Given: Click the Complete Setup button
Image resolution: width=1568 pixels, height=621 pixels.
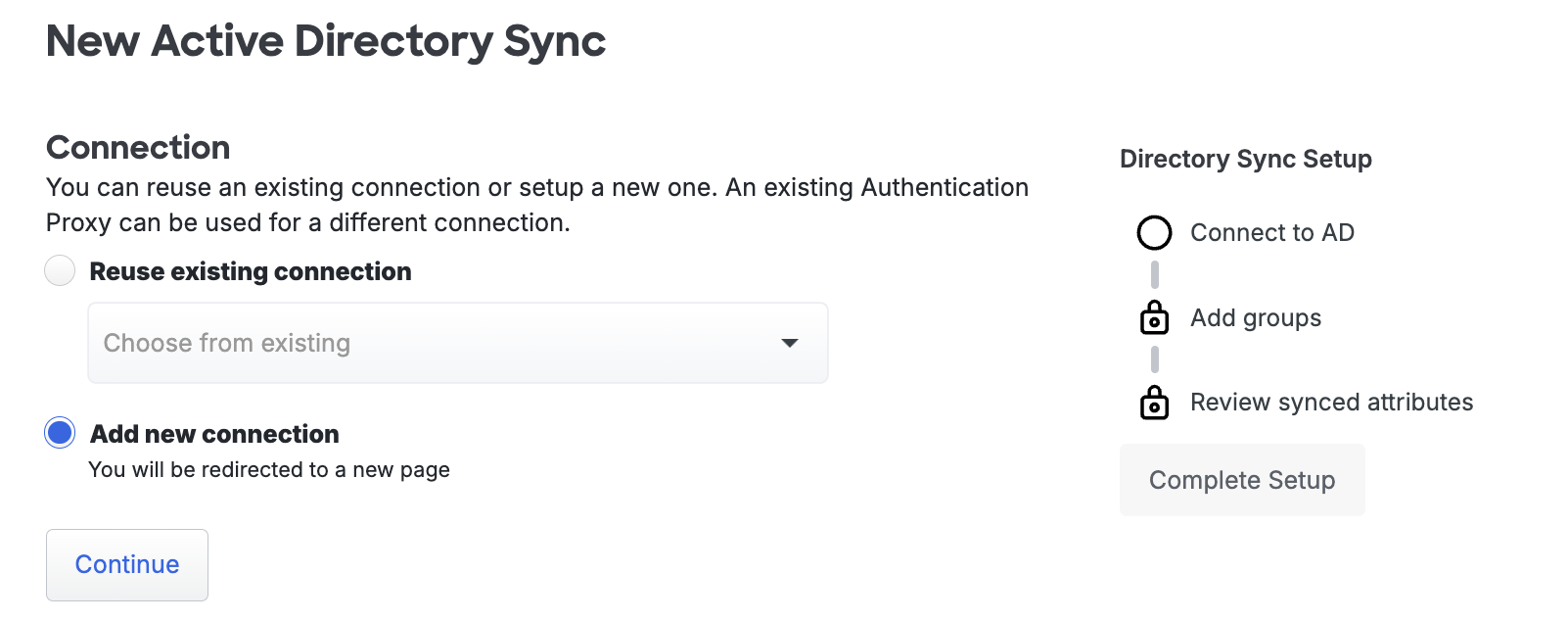Looking at the screenshot, I should (x=1242, y=480).
